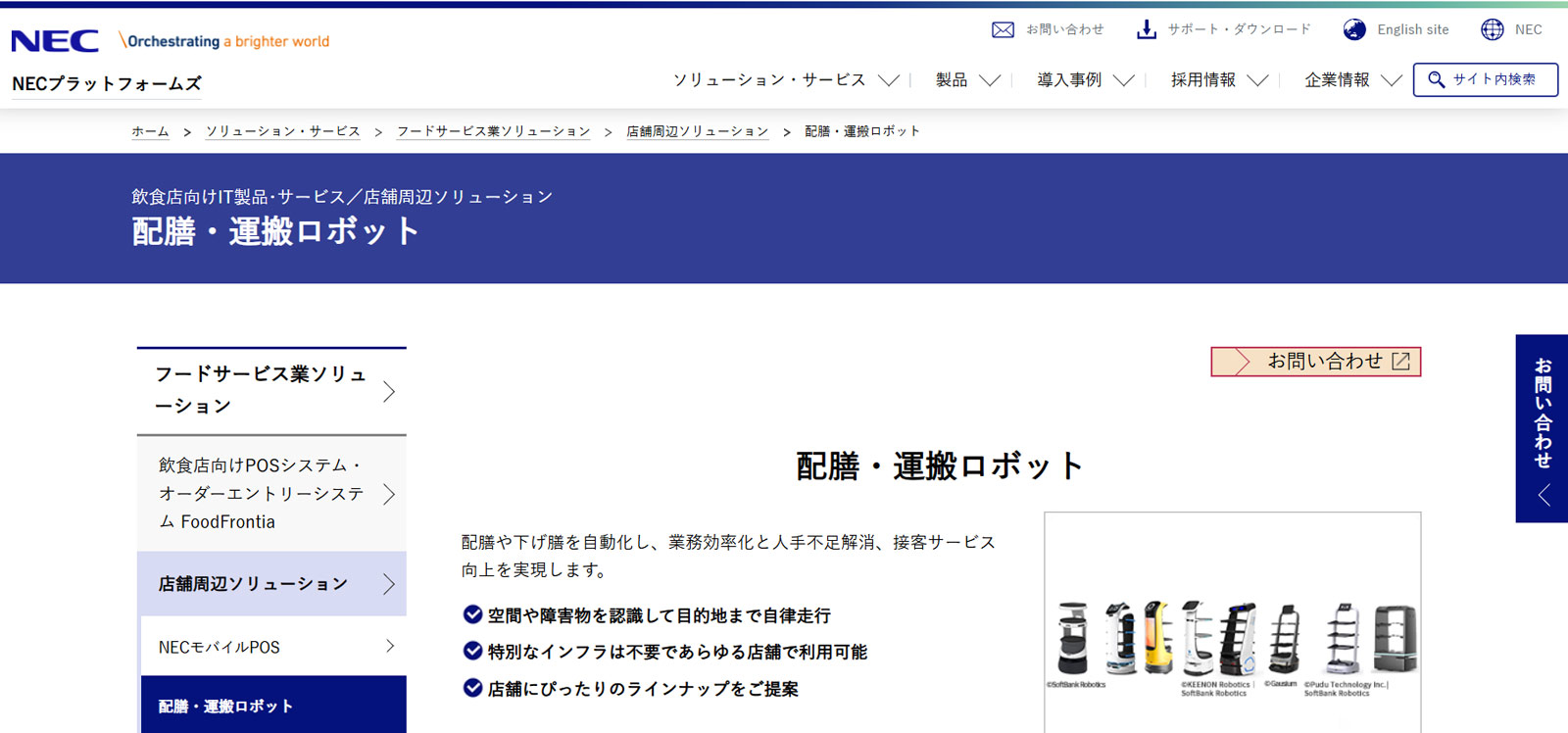
Task: Click 店舗にぴったりのラインナップ bullet text
Action: click(643, 689)
